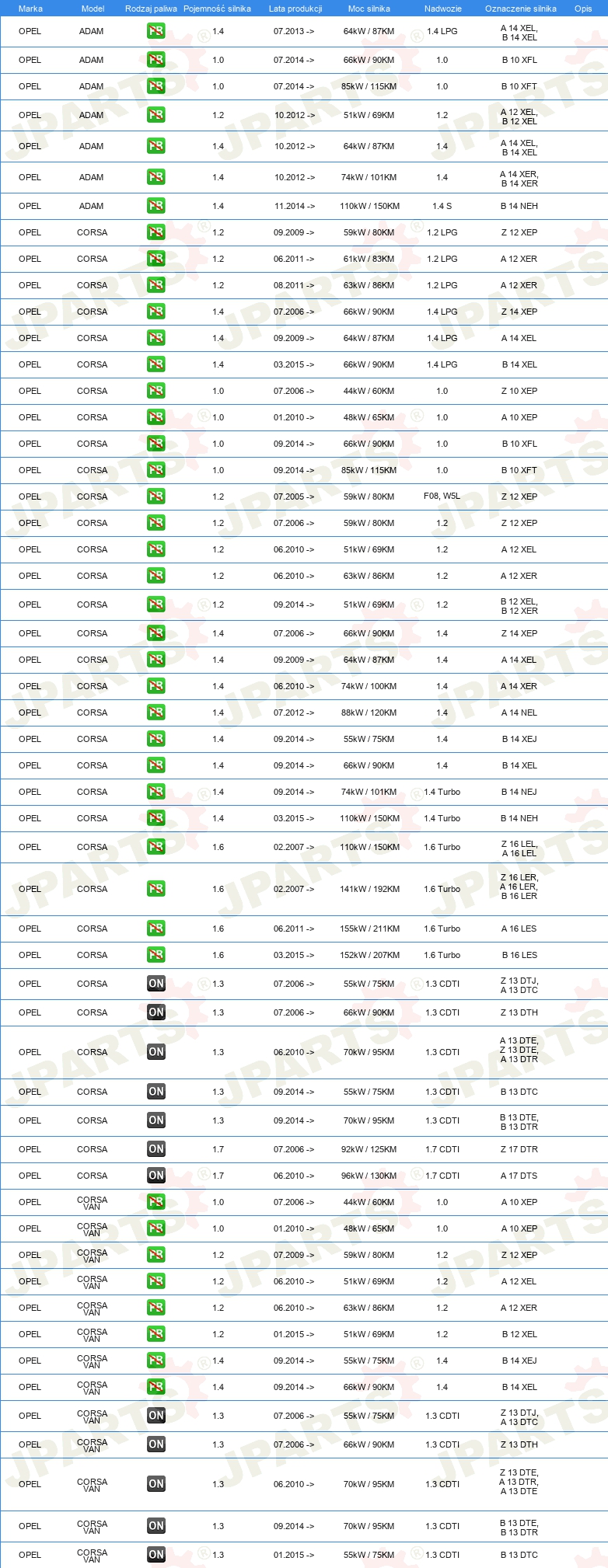Click PB icon in Corsa 88kW / 120KM row
Screen dimensions: 608x1568
click(156, 713)
